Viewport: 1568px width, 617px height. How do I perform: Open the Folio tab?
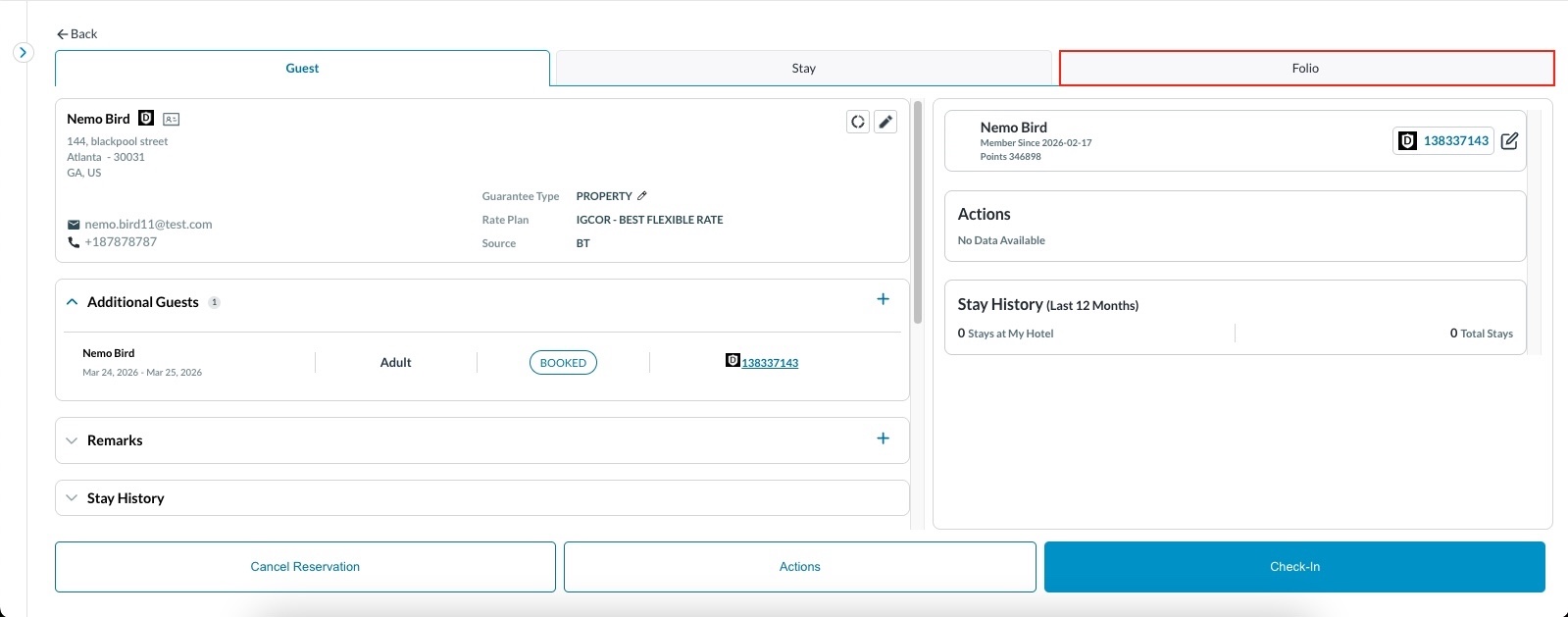tap(1305, 69)
